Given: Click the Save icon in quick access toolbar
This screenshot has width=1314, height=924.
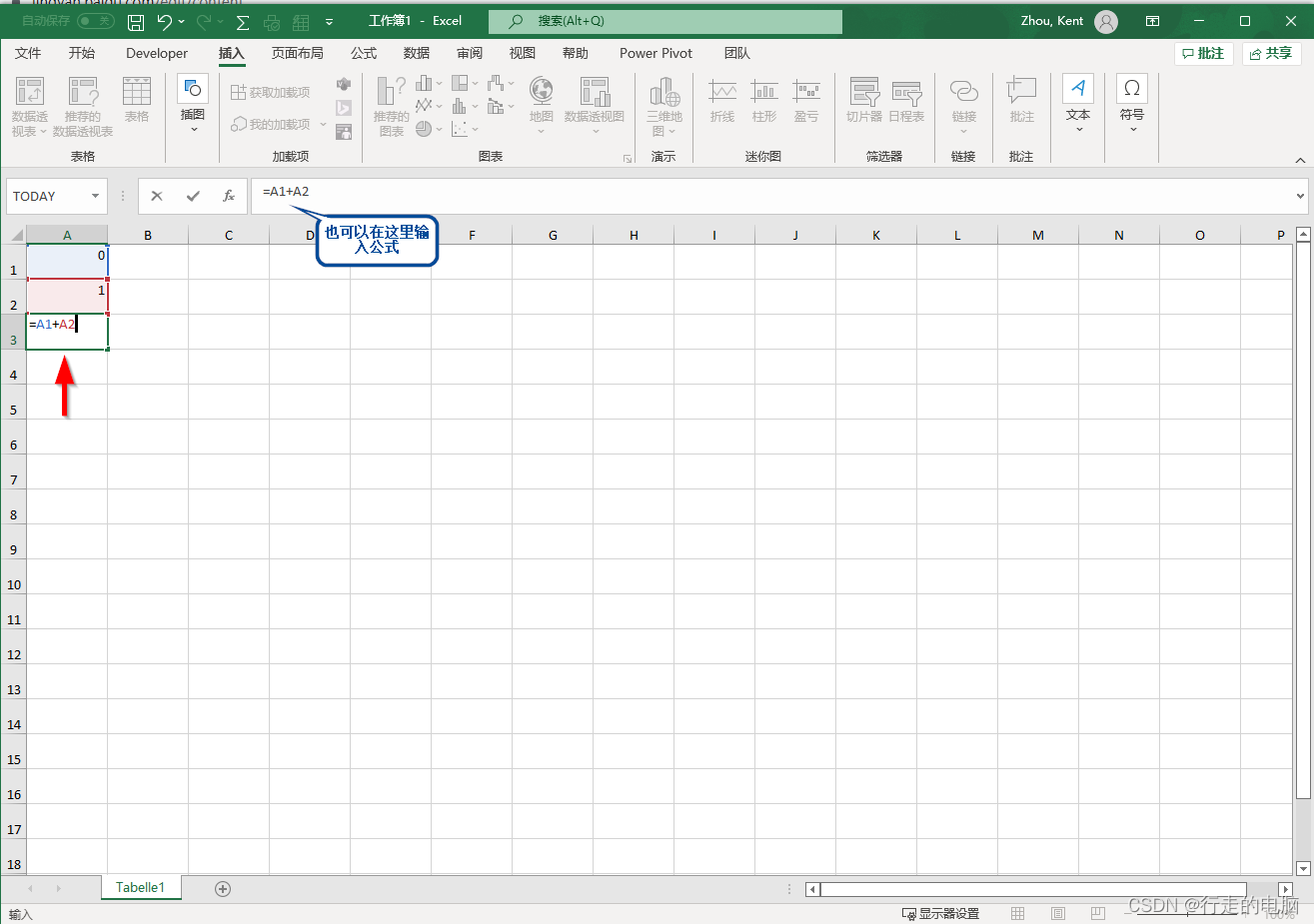Looking at the screenshot, I should [136, 21].
